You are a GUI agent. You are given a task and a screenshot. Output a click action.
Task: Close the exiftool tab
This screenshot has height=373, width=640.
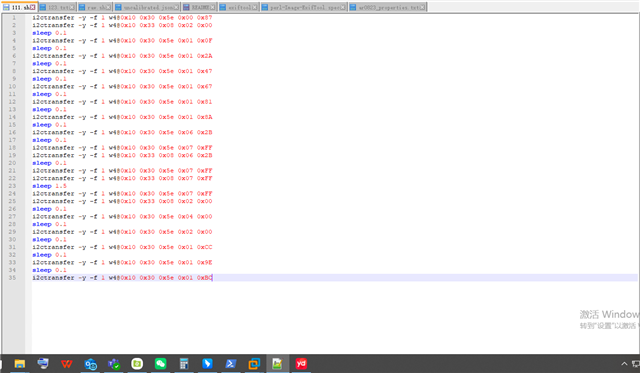pyautogui.click(x=255, y=7)
